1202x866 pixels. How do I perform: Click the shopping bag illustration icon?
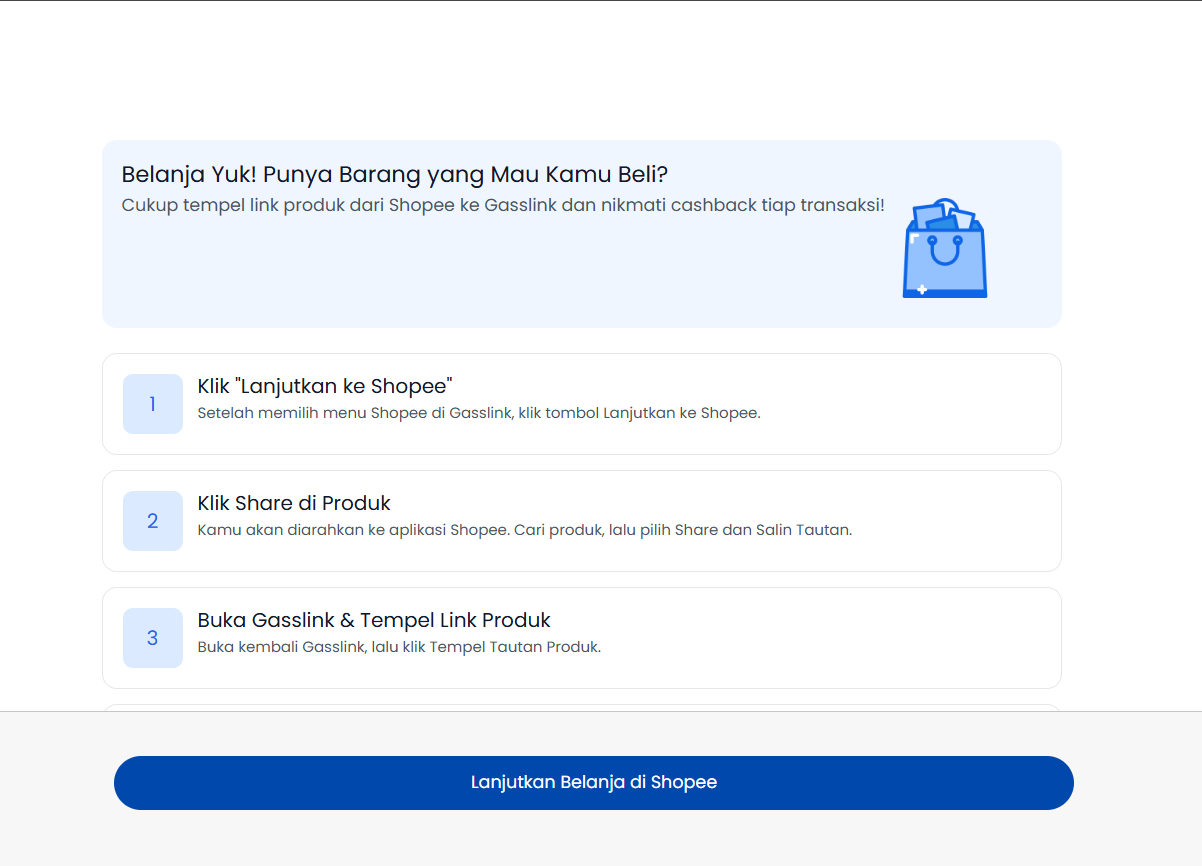click(x=944, y=249)
